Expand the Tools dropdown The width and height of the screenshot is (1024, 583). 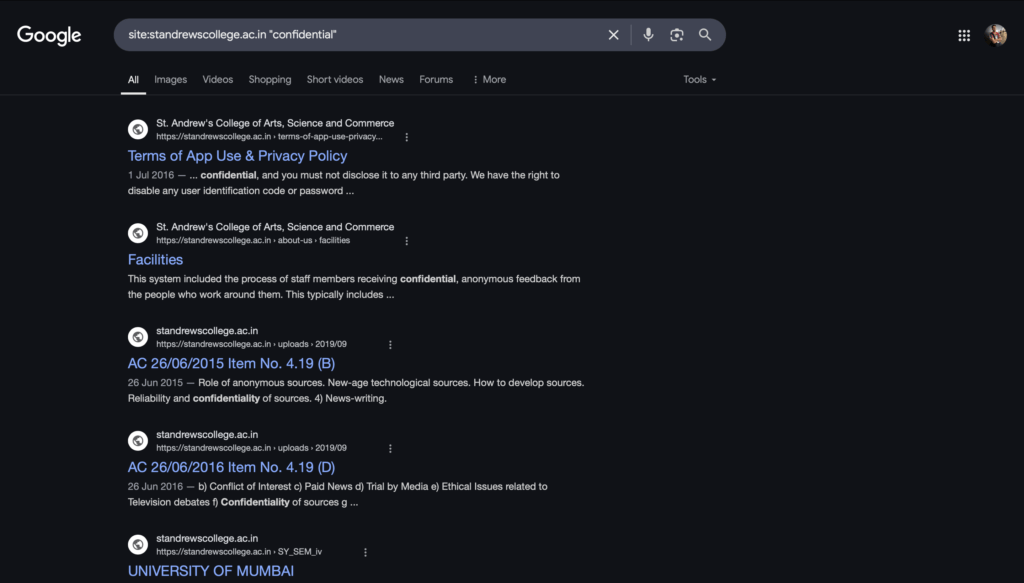click(x=699, y=80)
